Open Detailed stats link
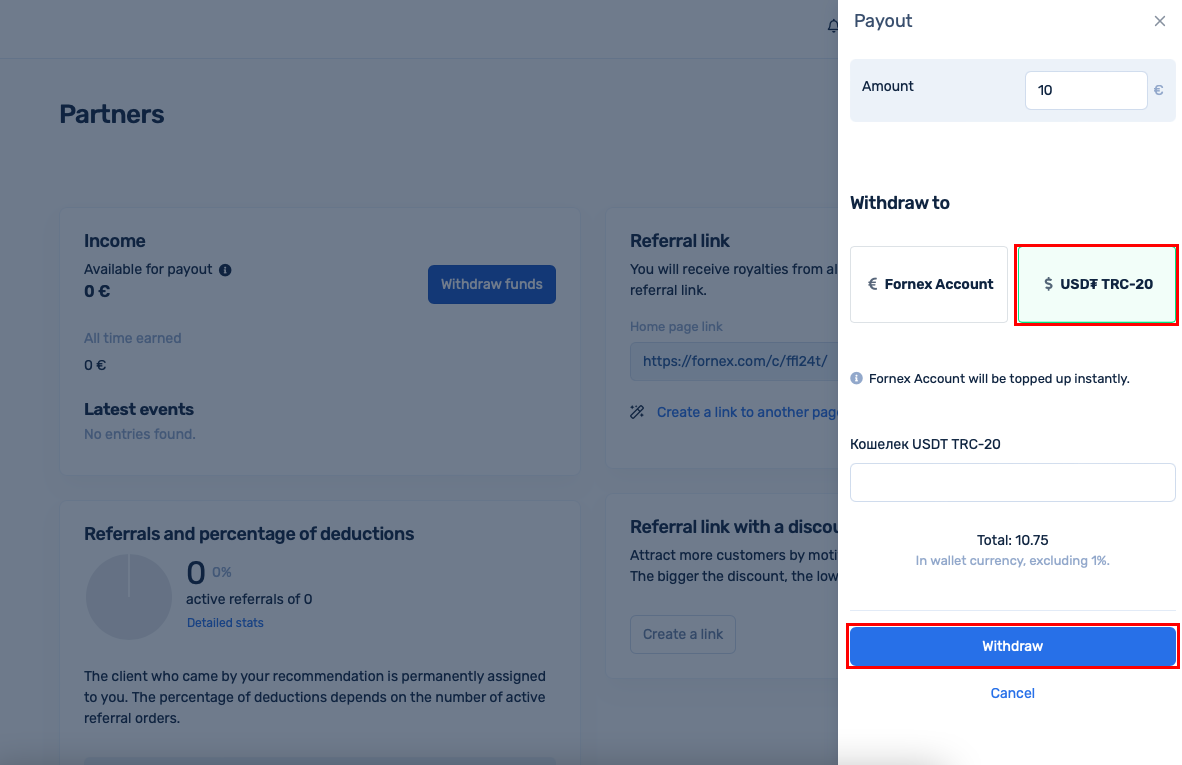This screenshot has height=765, width=1182. pyautogui.click(x=225, y=623)
